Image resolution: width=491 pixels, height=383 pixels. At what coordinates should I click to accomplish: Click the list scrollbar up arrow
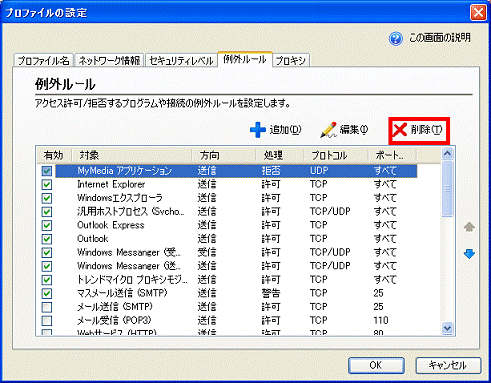[447, 154]
